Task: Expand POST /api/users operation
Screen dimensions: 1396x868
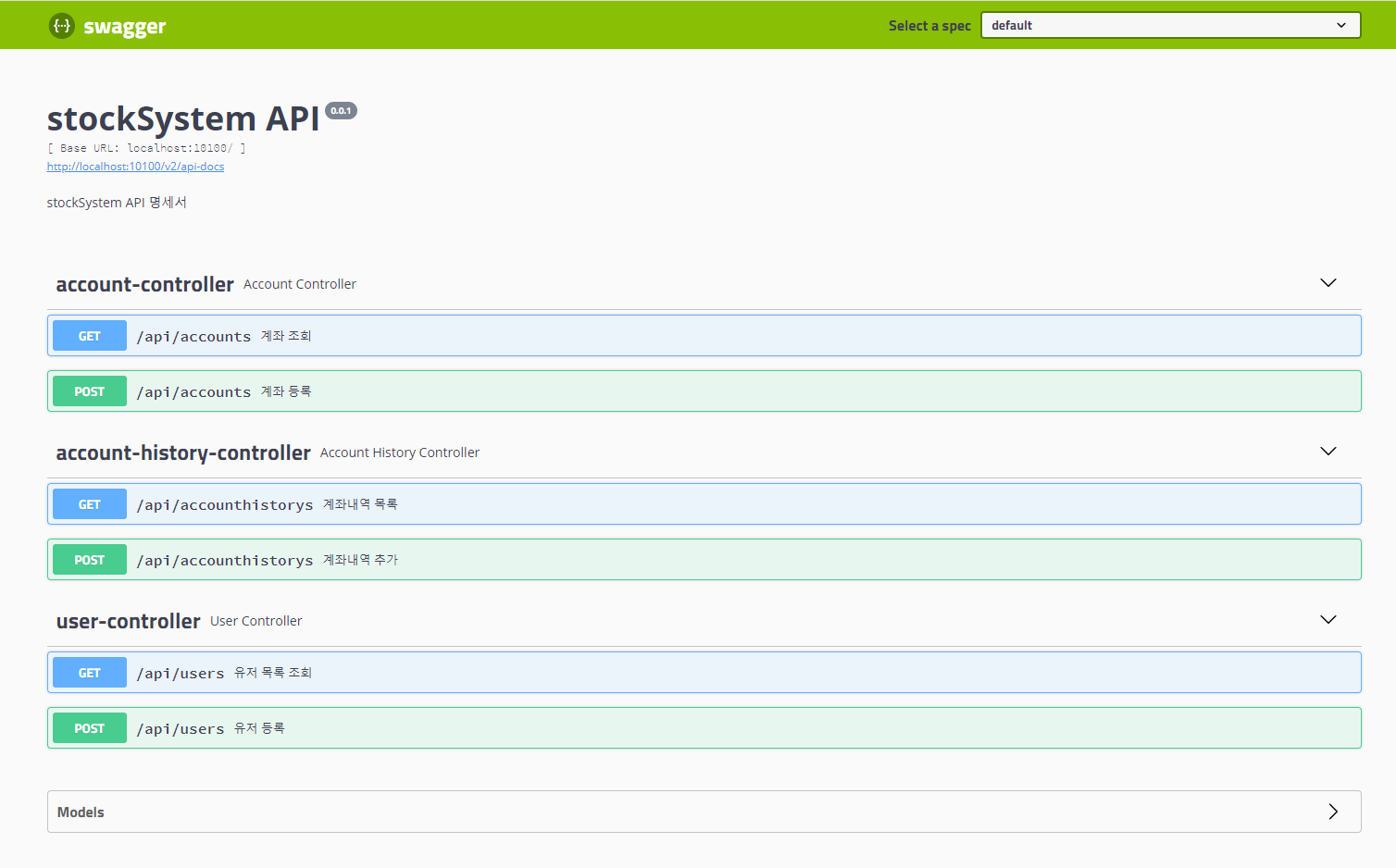Action: coord(704,728)
